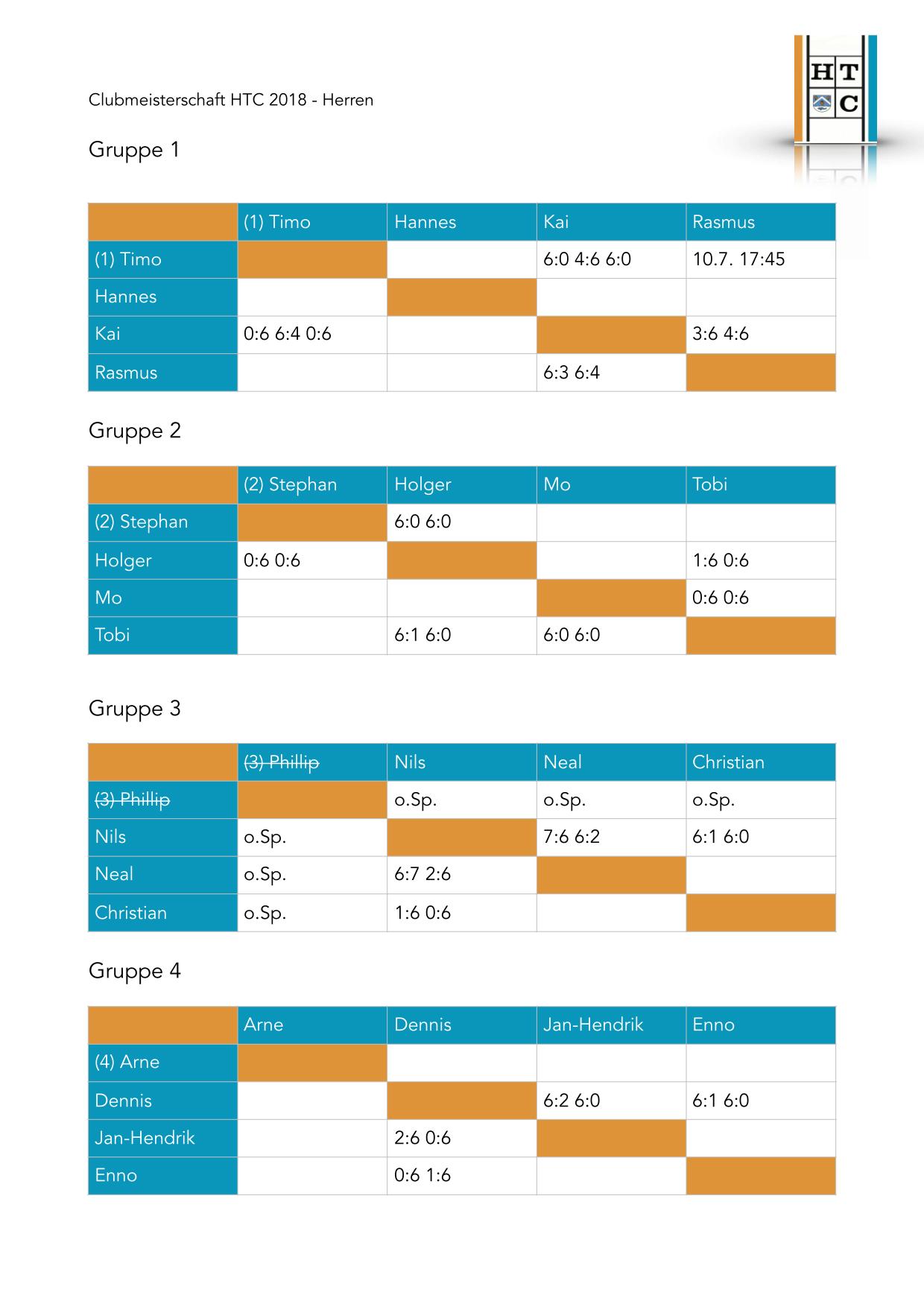
Task: Click the orange top-left cell of Gruppe 2 table
Action: coord(162,484)
